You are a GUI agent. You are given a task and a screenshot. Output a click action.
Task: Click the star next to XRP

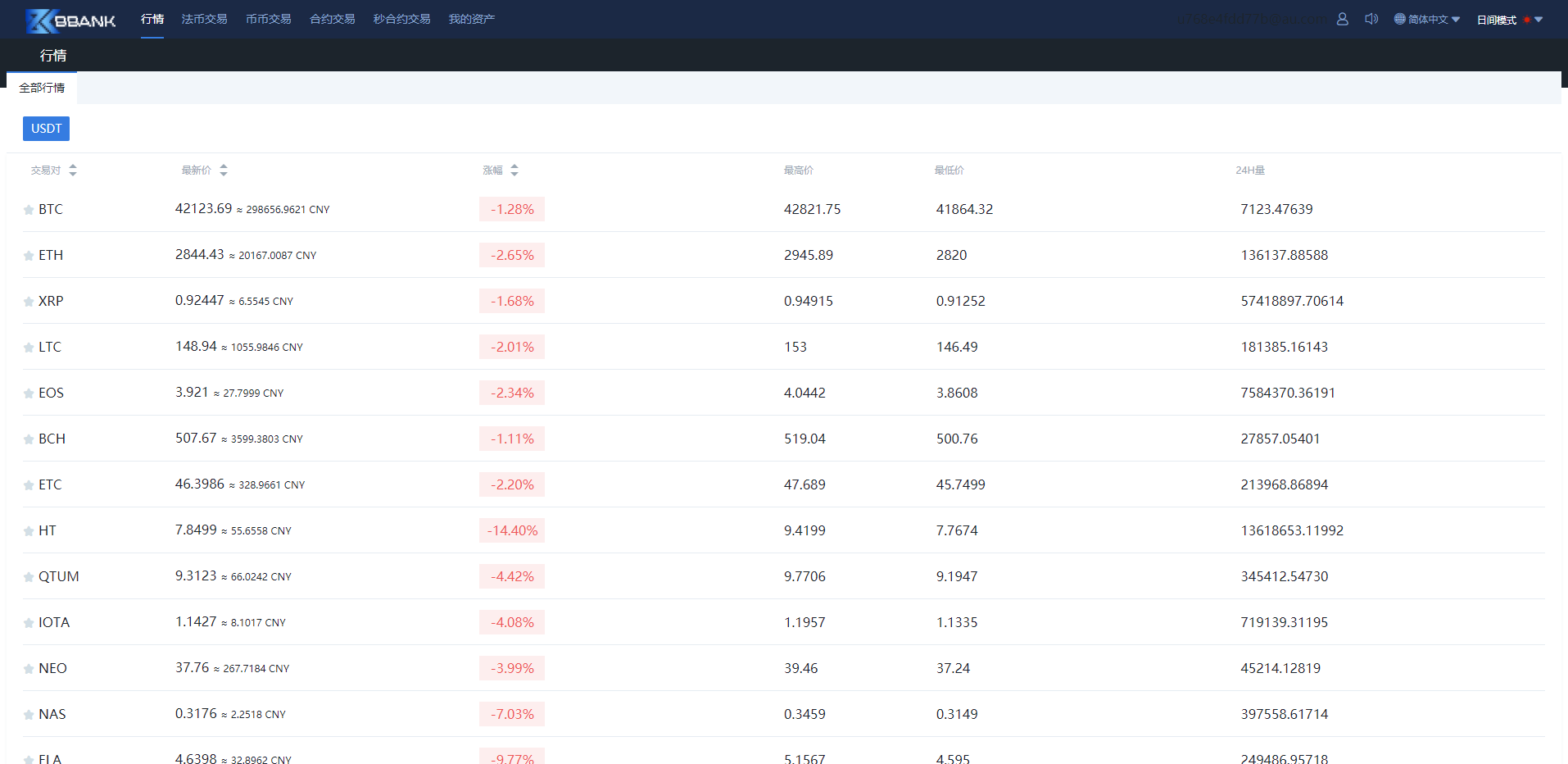(x=29, y=302)
